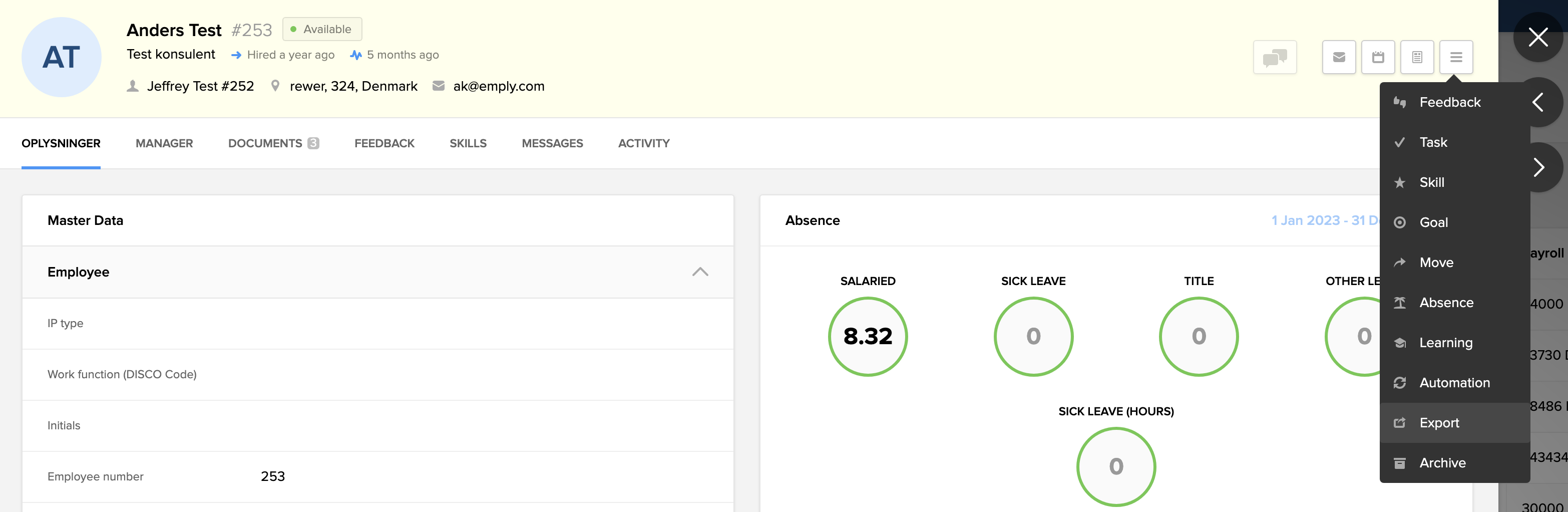Select Absence from the actions menu
This screenshot has width=1568, height=512.
(1446, 303)
